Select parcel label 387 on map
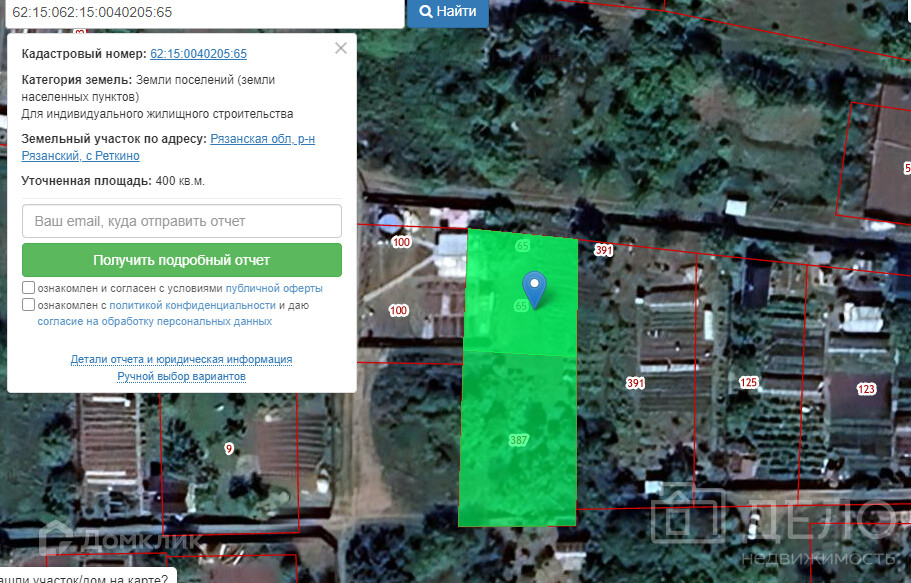 518,440
